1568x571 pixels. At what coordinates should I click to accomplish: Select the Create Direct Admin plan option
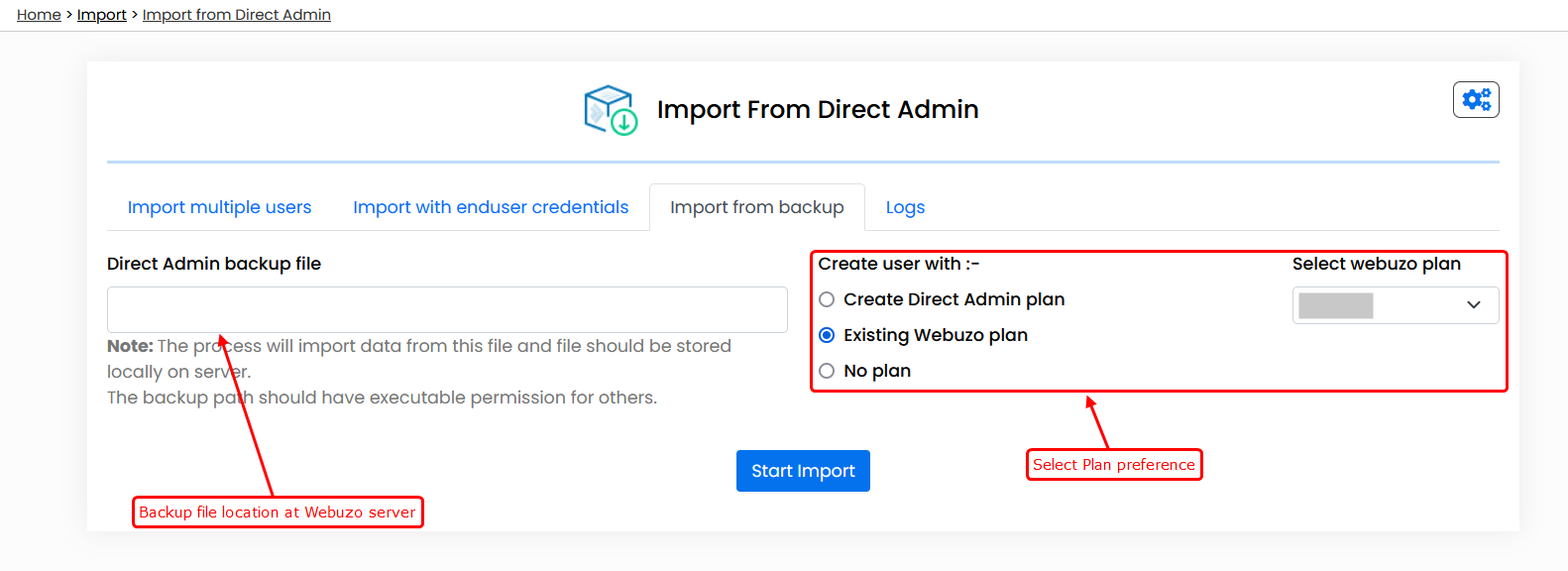(827, 299)
